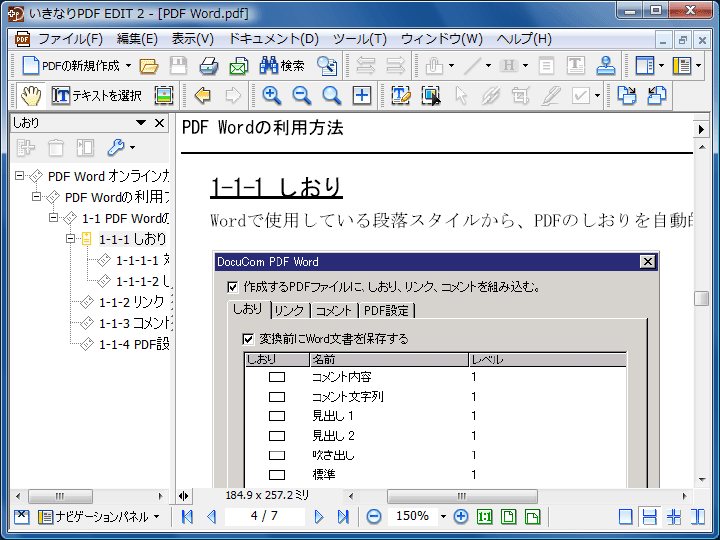This screenshot has height=540, width=720.
Task: Open the PDFの新規作成 dropdown arrow
Action: point(129,66)
